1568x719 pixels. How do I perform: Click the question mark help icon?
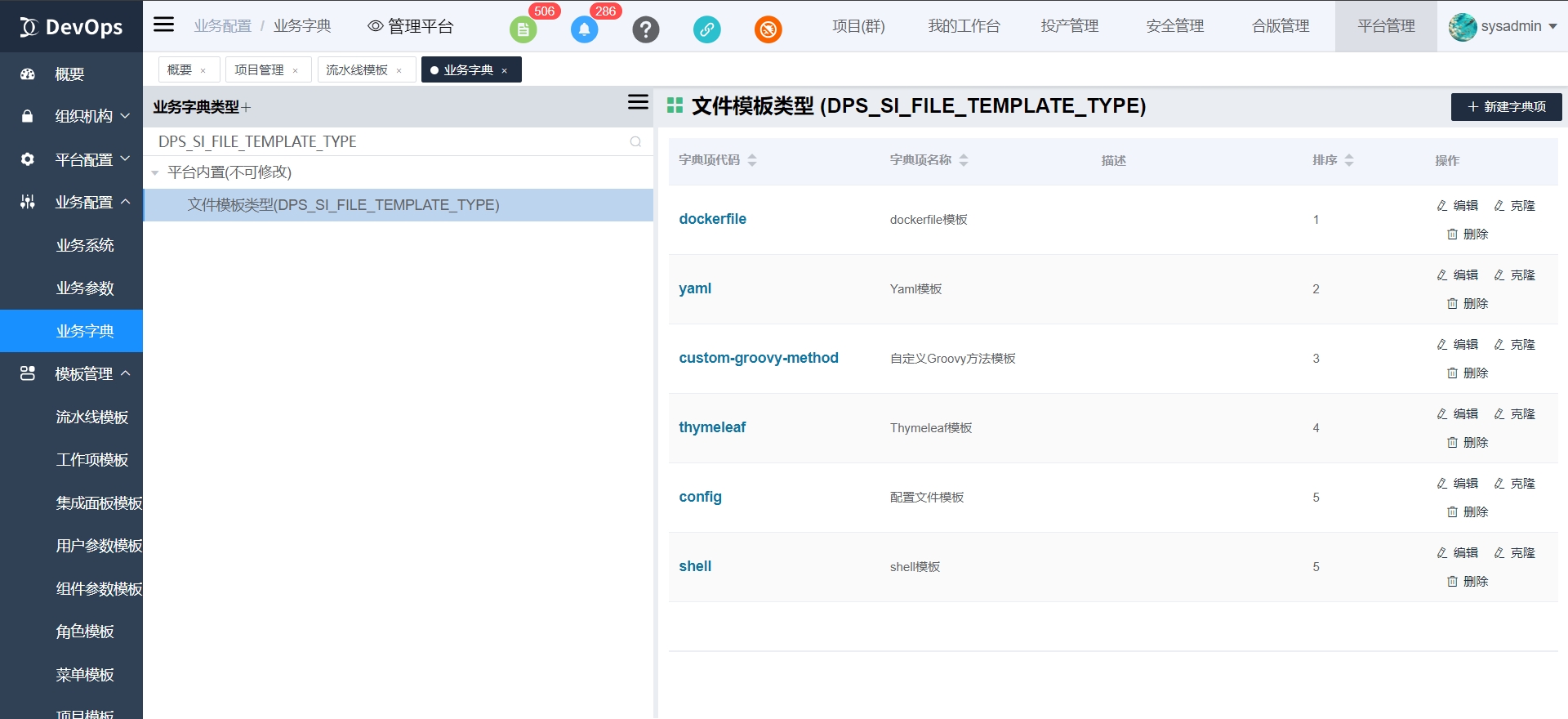[x=645, y=30]
